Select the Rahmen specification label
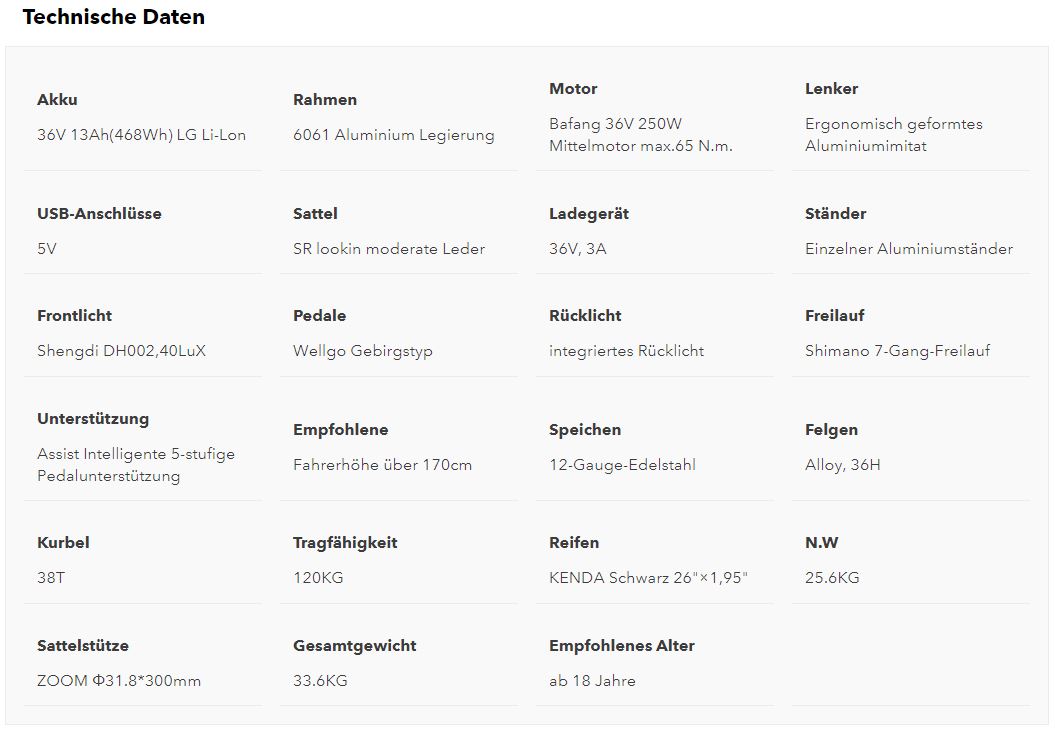Screen dimensions: 1055x729 tap(325, 100)
